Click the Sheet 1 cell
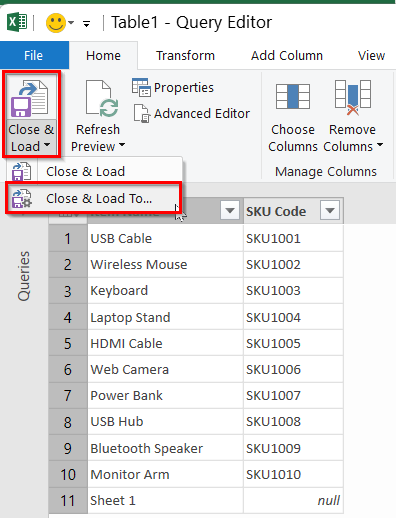The image size is (396, 518). [x=165, y=501]
